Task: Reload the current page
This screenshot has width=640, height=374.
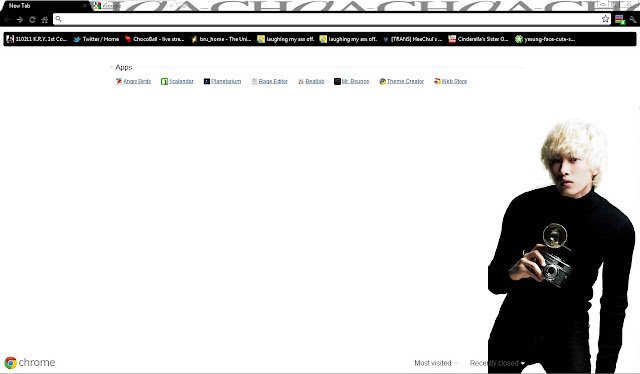Action: (32, 19)
